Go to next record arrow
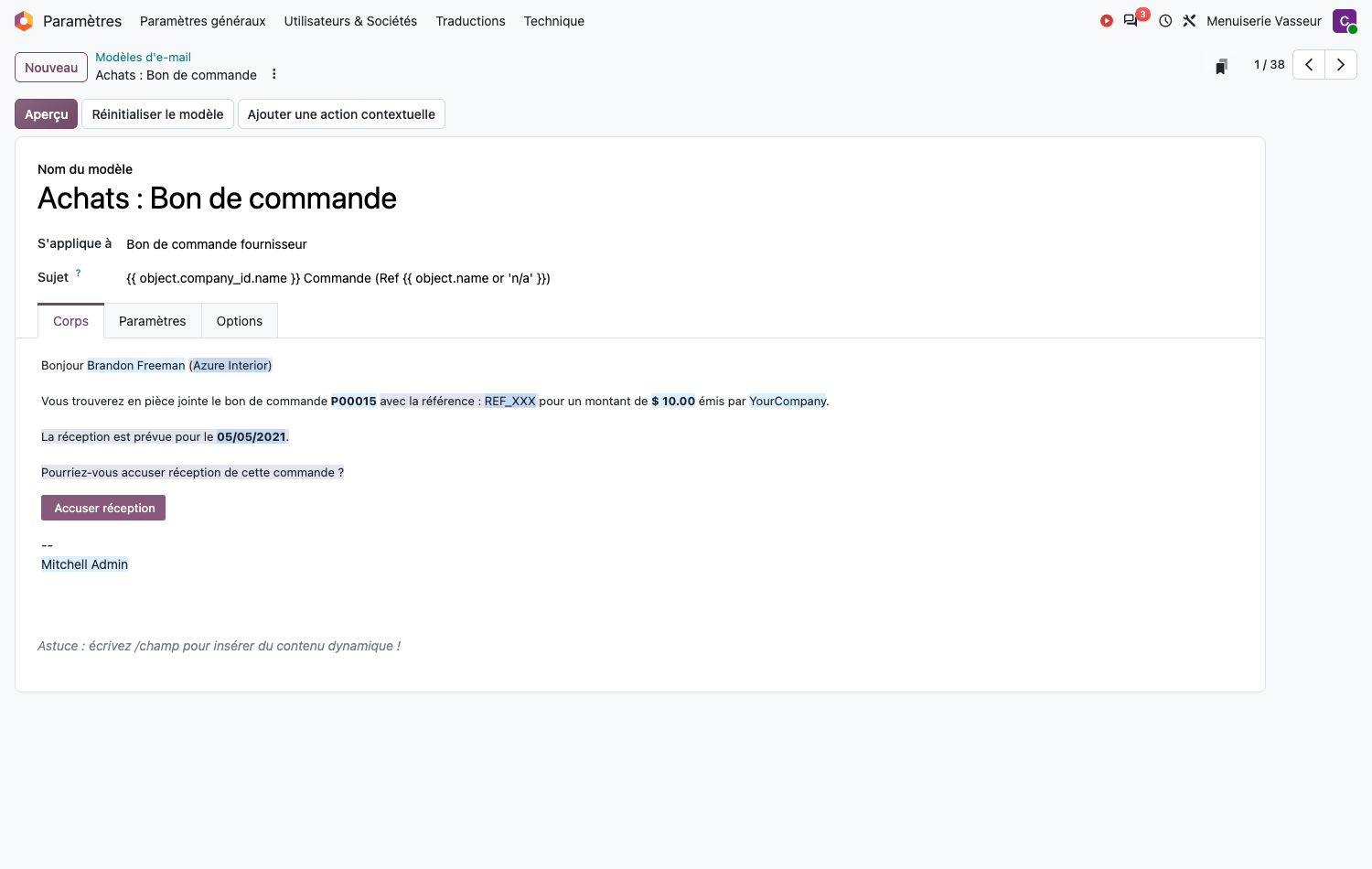Viewport: 1372px width, 869px height. pyautogui.click(x=1341, y=65)
